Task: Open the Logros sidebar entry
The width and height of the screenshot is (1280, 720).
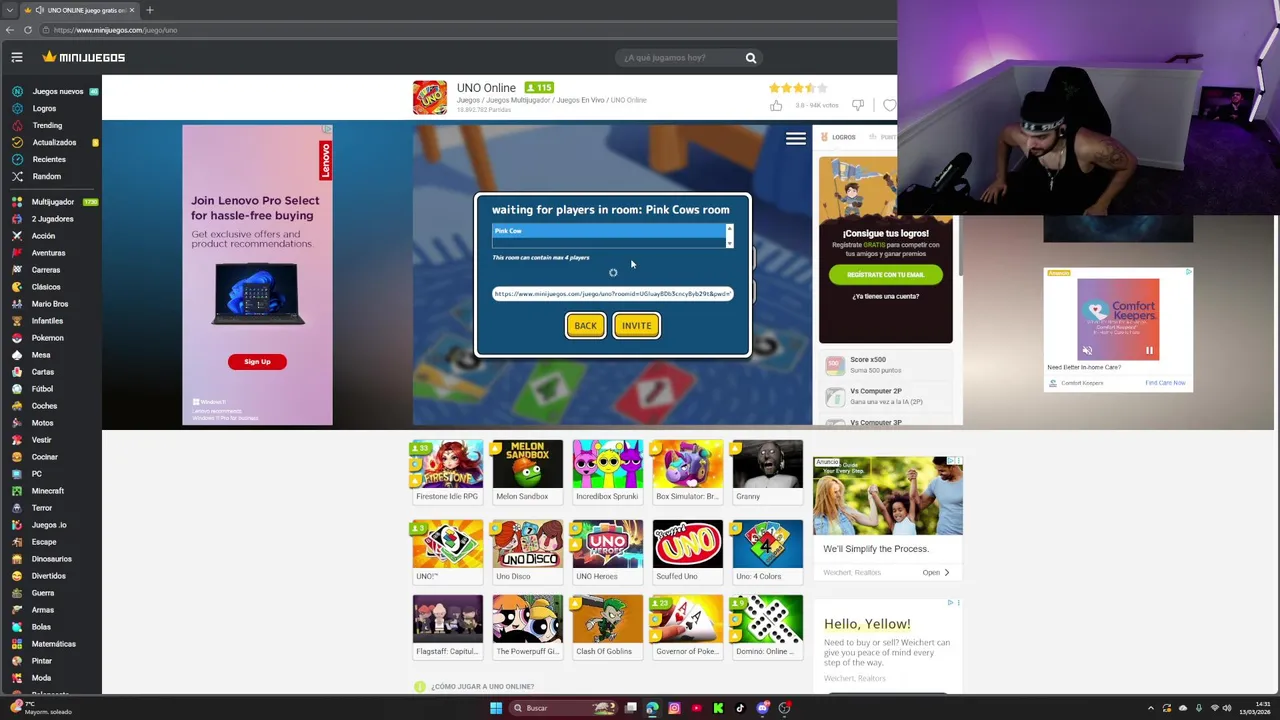Action: point(44,108)
